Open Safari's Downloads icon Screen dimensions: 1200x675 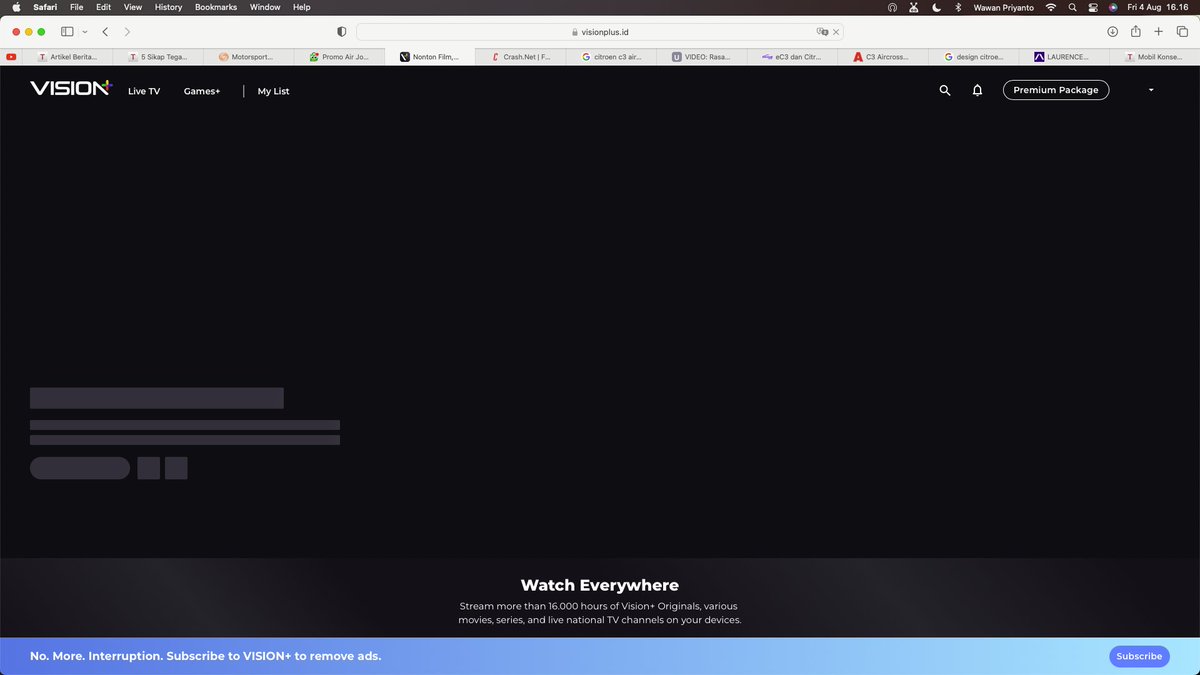point(1111,31)
